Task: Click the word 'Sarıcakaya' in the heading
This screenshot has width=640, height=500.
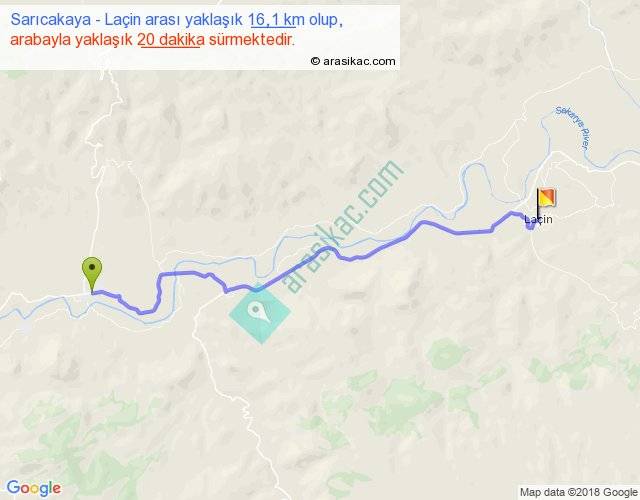Action: pos(51,20)
